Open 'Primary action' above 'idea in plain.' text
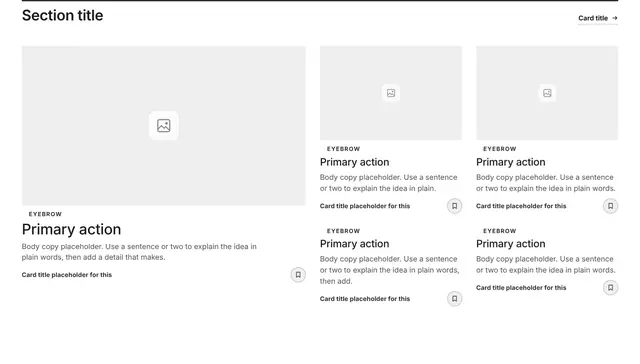640x364 pixels. tap(355, 162)
